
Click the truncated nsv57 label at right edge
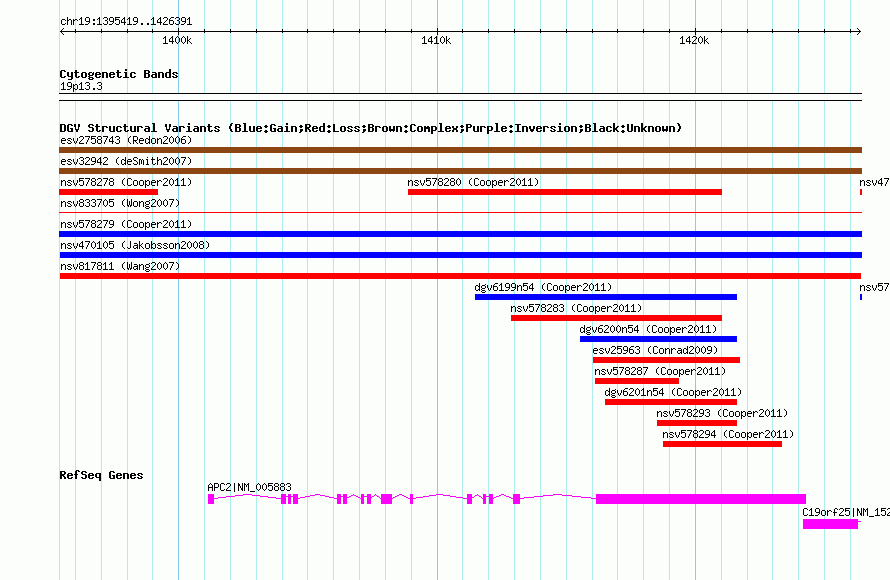coord(875,287)
